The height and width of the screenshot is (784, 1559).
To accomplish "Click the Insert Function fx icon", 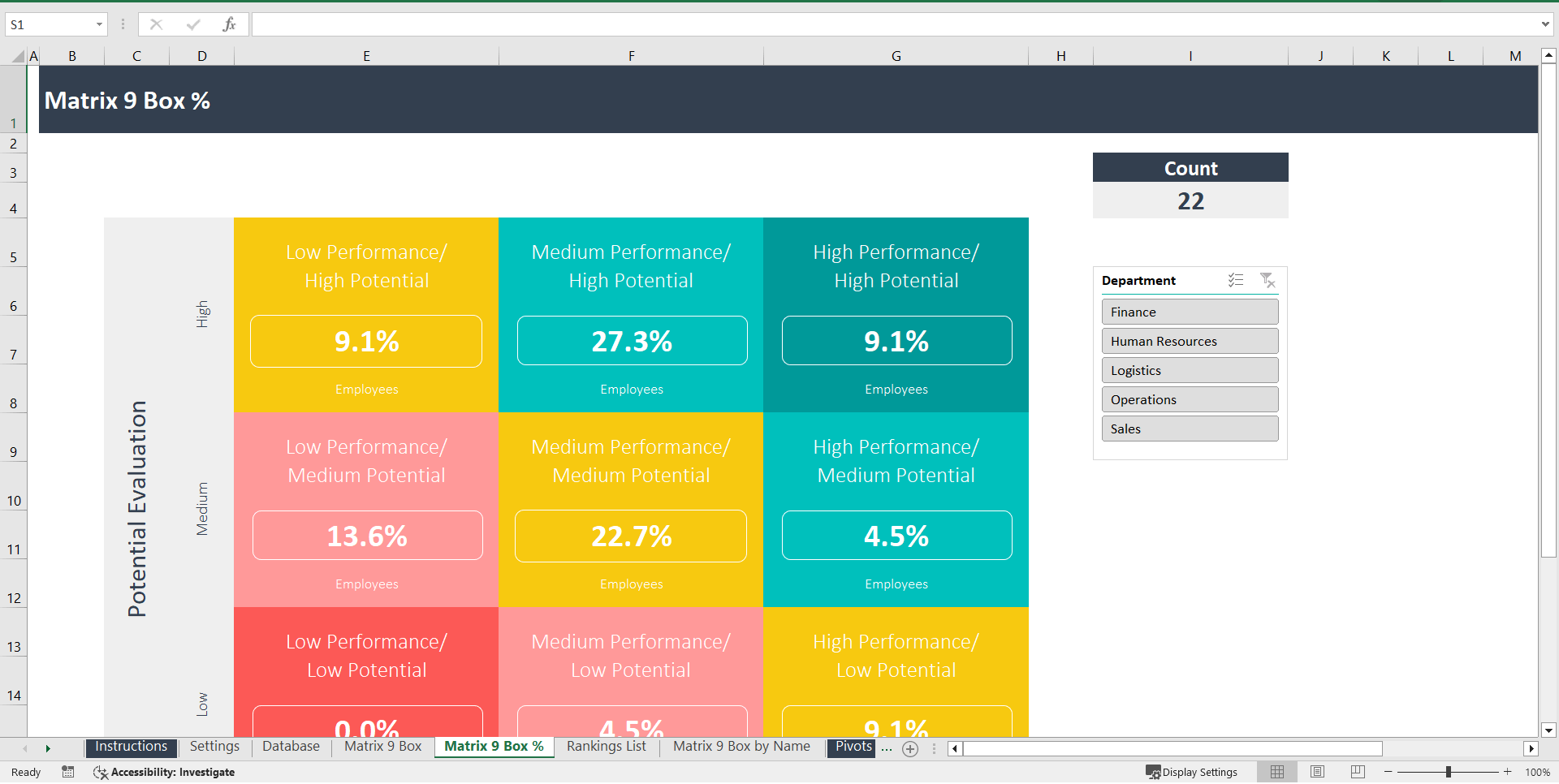I will point(229,24).
